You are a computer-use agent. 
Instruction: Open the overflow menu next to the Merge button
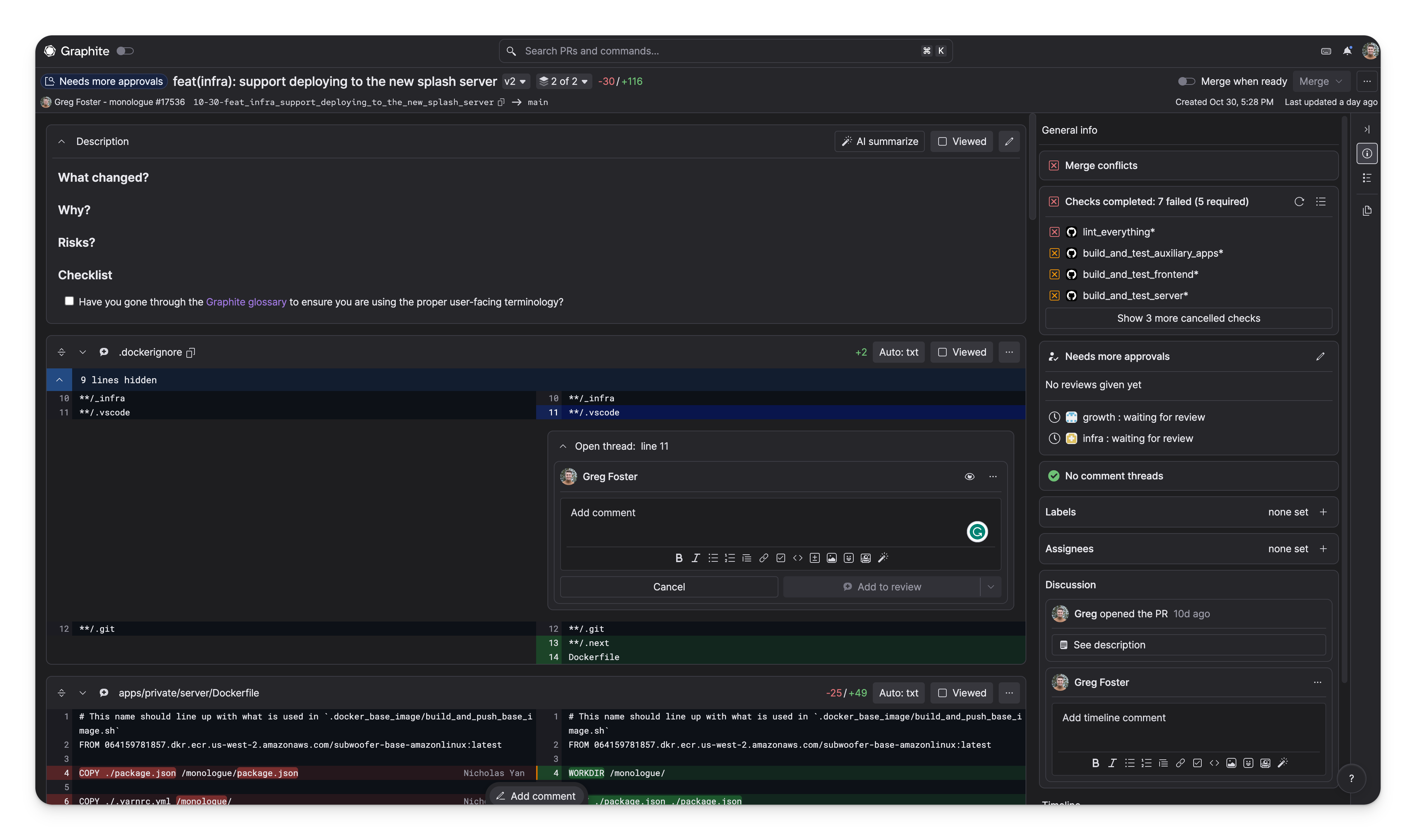pyautogui.click(x=1367, y=81)
